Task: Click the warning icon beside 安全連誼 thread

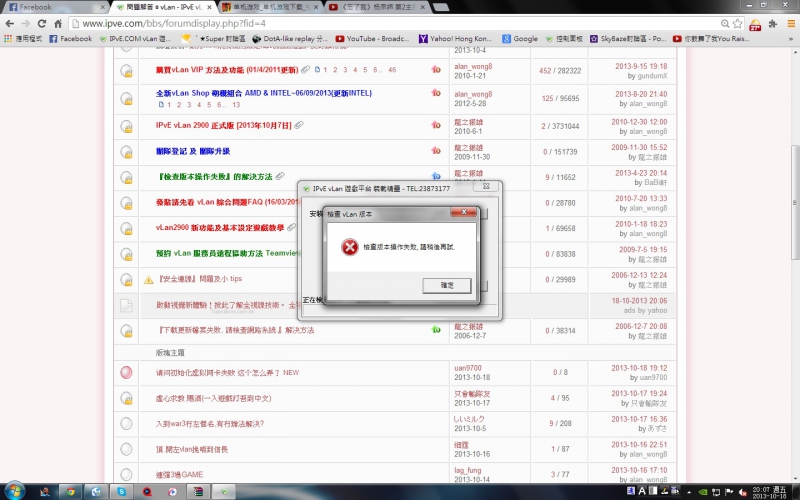Action: (x=148, y=279)
